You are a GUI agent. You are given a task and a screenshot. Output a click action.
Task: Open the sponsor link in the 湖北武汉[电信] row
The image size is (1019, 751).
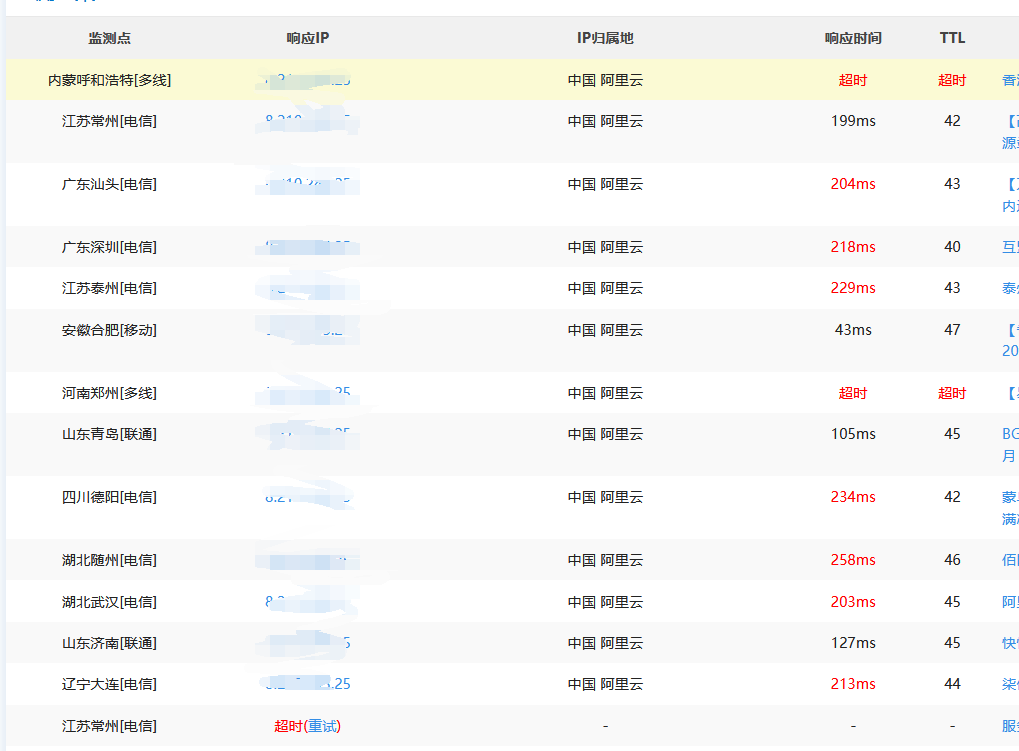click(1010, 602)
